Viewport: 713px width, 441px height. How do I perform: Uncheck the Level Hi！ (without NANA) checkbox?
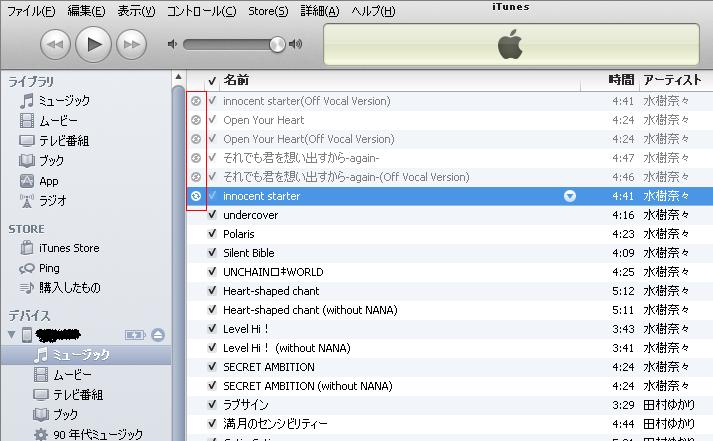tap(212, 348)
